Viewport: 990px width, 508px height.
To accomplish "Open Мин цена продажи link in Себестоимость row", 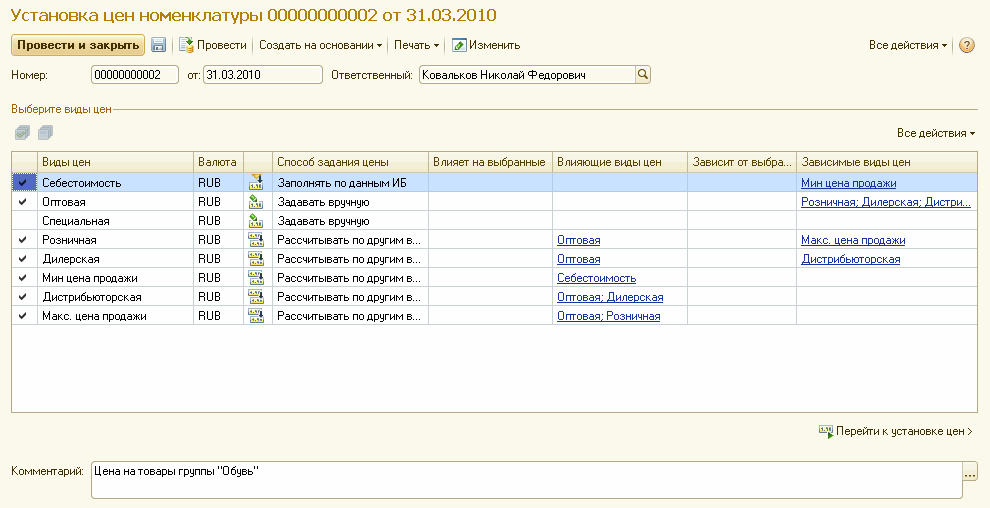I will pyautogui.click(x=849, y=183).
